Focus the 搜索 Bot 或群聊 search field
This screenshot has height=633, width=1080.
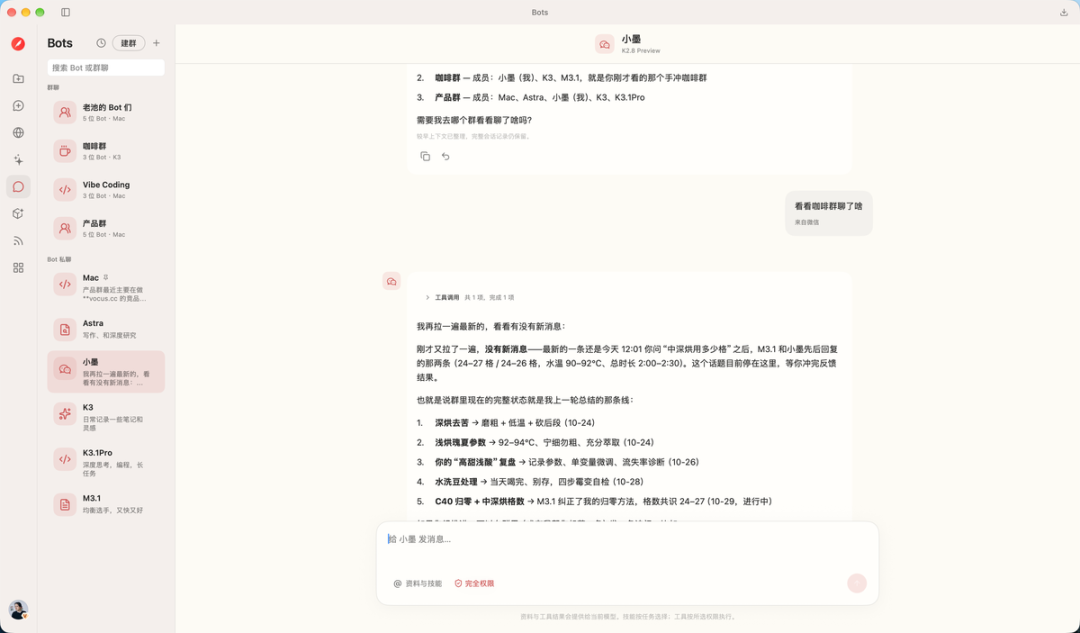pyautogui.click(x=106, y=68)
